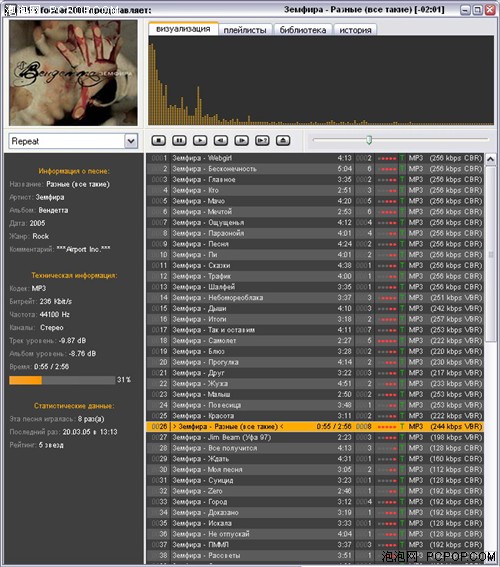Image resolution: width=500 pixels, height=567 pixels.
Task: Click the Вендетта album cover art
Action: click(73, 73)
